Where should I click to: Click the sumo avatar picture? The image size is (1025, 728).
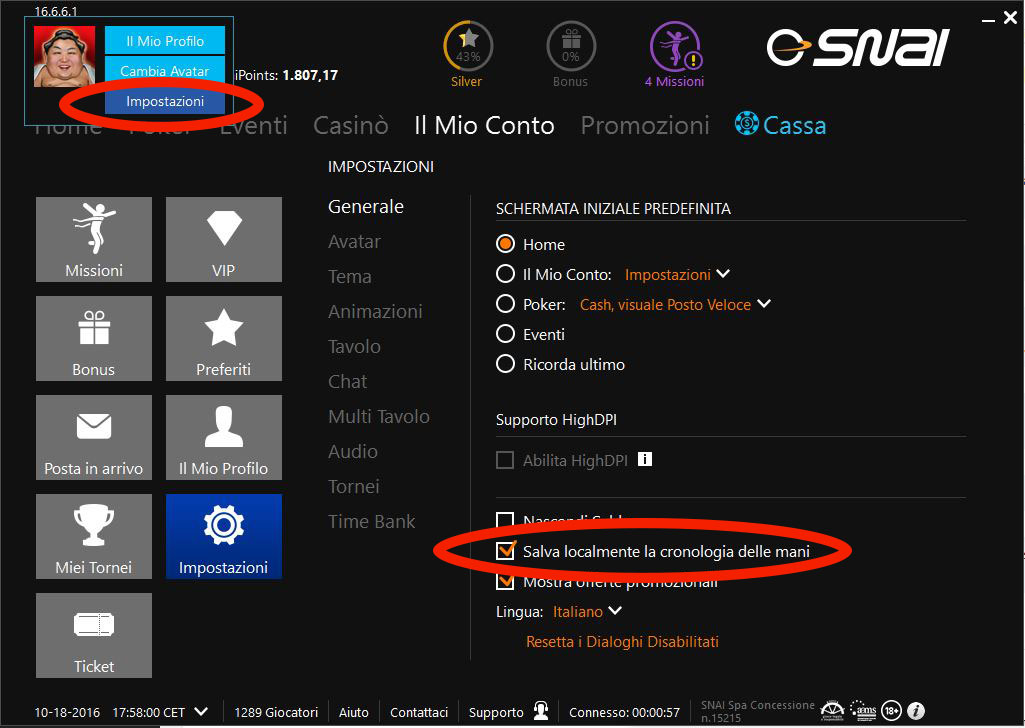(x=64, y=56)
